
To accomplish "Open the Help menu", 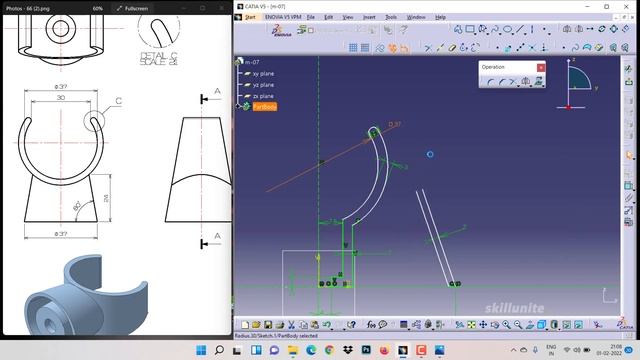I will [440, 17].
